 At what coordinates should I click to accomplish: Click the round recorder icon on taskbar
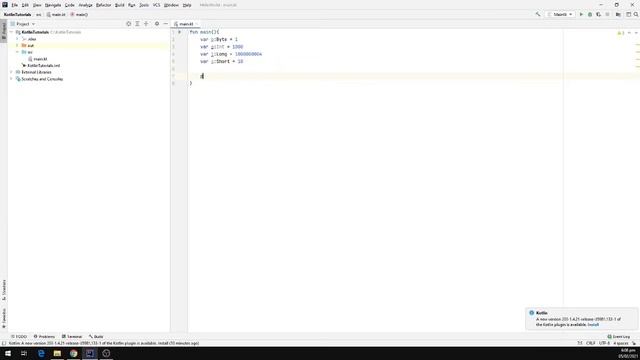(106, 353)
